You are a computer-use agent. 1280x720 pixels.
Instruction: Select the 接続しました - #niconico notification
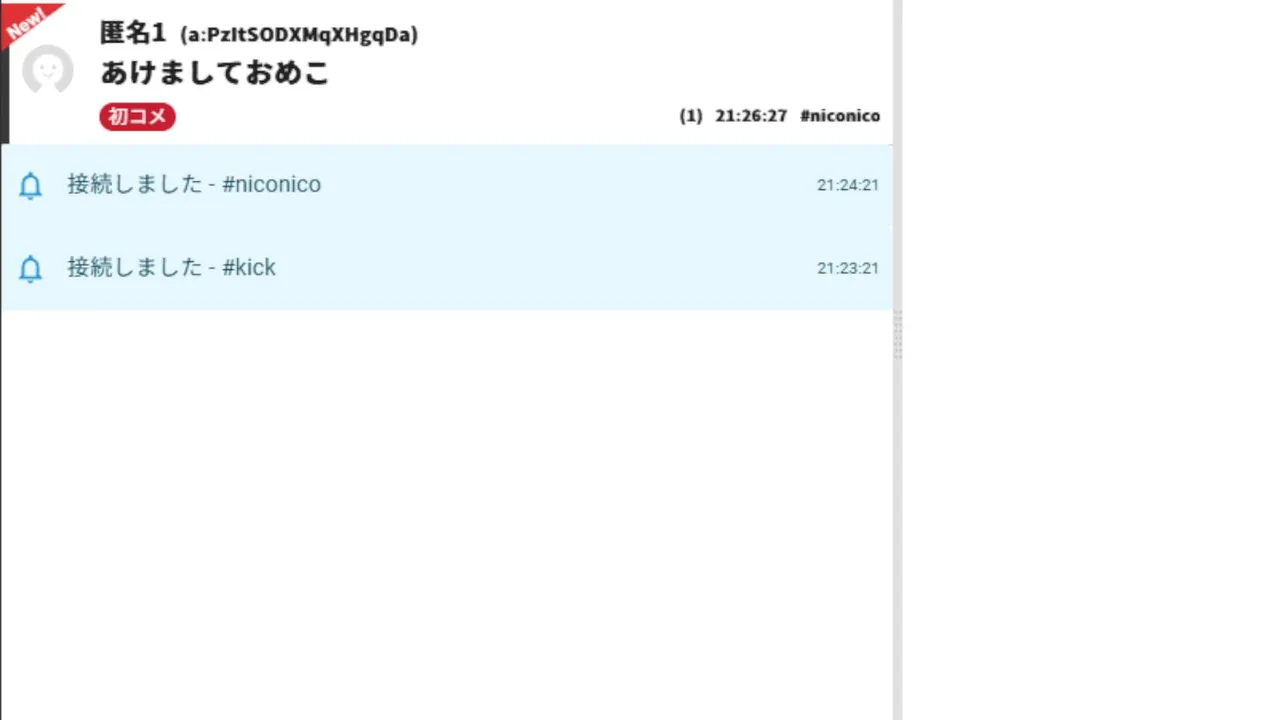446,185
